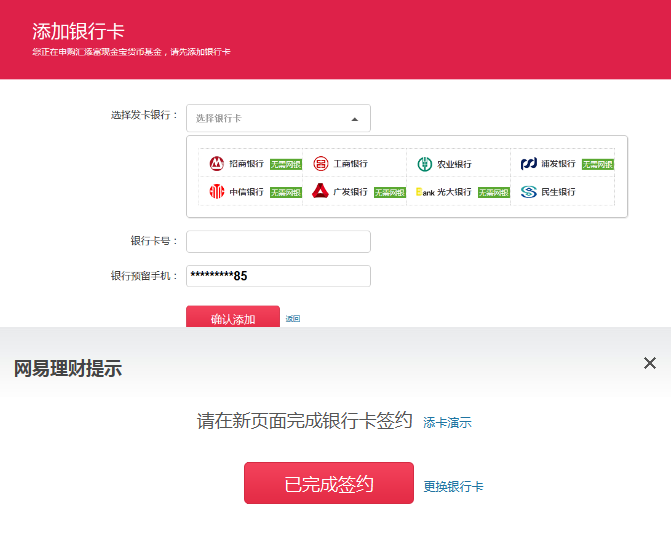Close the 网易理财提示 dialog

(650, 363)
